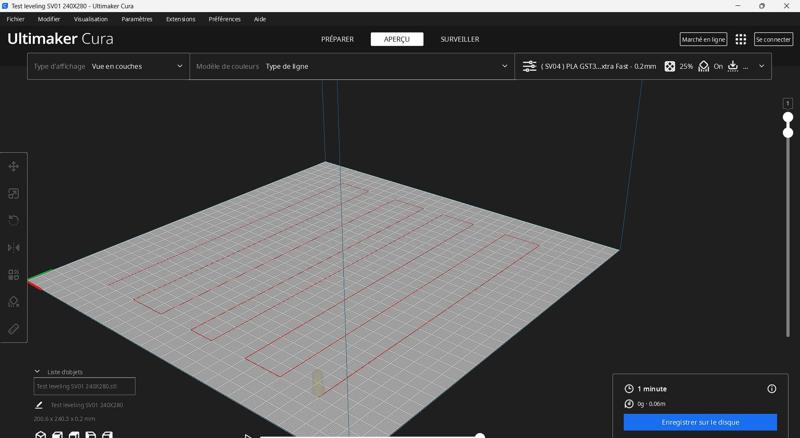
Task: Switch to top view cube icon
Action: click(74, 435)
